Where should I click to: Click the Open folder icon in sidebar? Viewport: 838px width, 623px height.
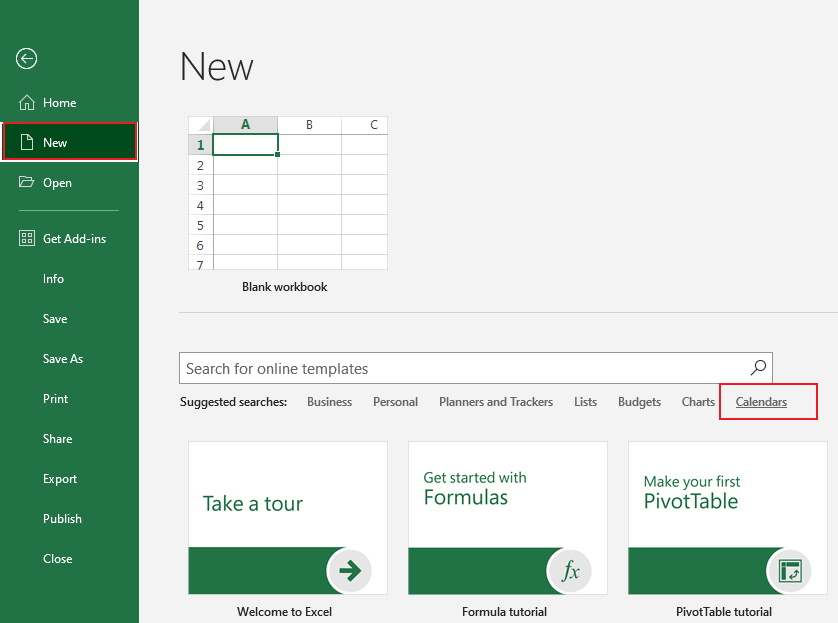click(x=27, y=182)
